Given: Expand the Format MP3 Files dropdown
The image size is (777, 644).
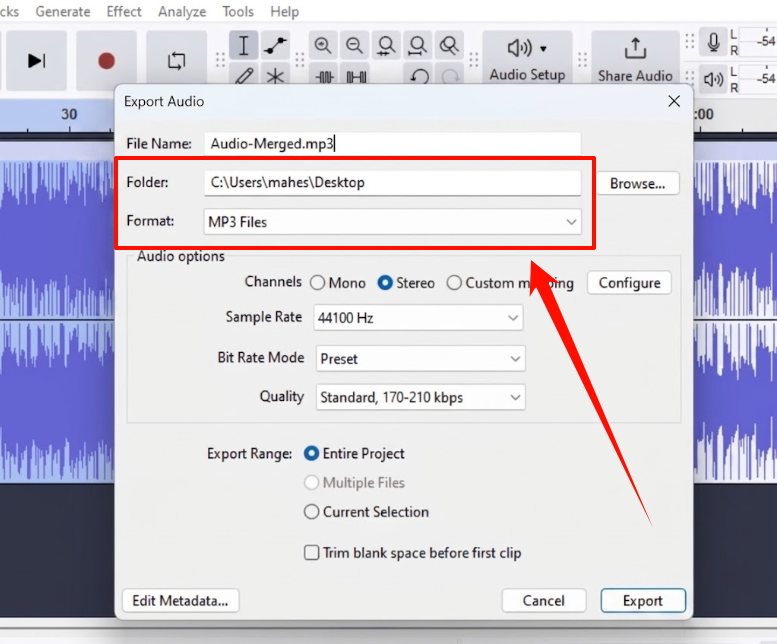Looking at the screenshot, I should pos(392,222).
